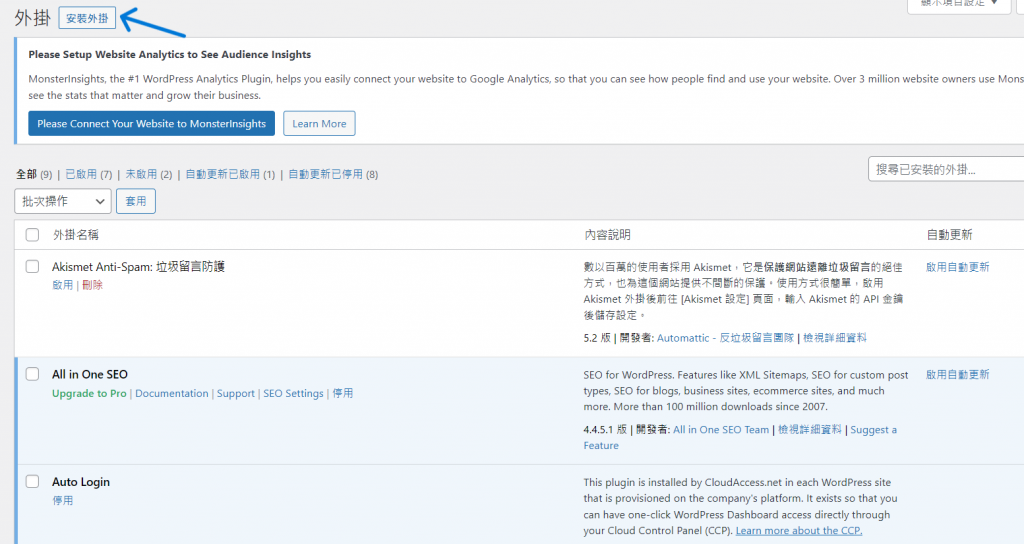This screenshot has height=544, width=1024.
Task: View Akismet details via 檢視詳細資料
Action: (x=835, y=338)
